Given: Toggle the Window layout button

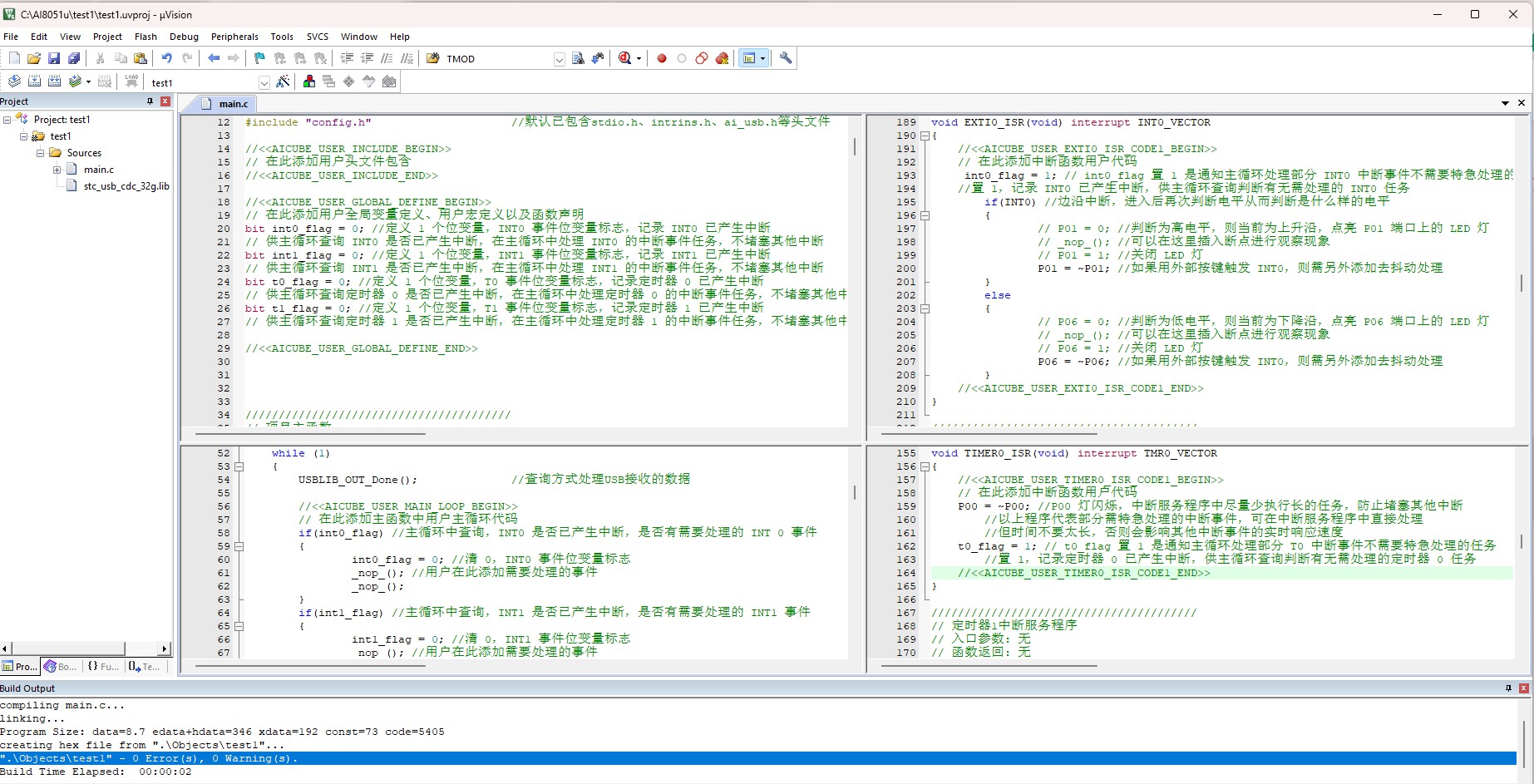Looking at the screenshot, I should coord(749,58).
